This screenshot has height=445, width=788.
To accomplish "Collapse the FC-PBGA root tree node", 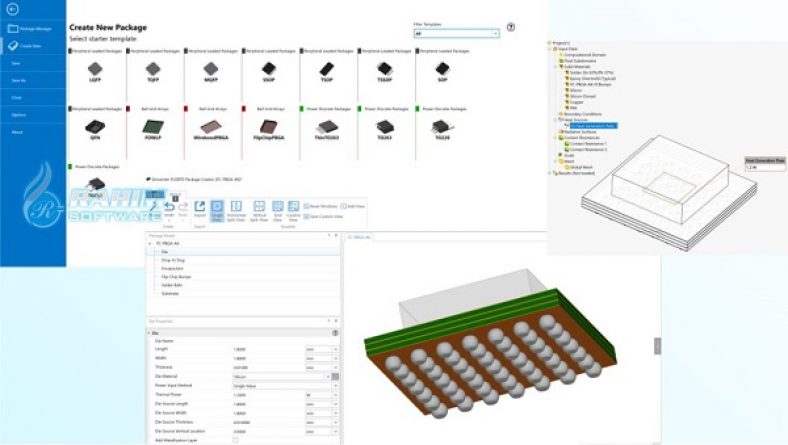I will click(150, 243).
